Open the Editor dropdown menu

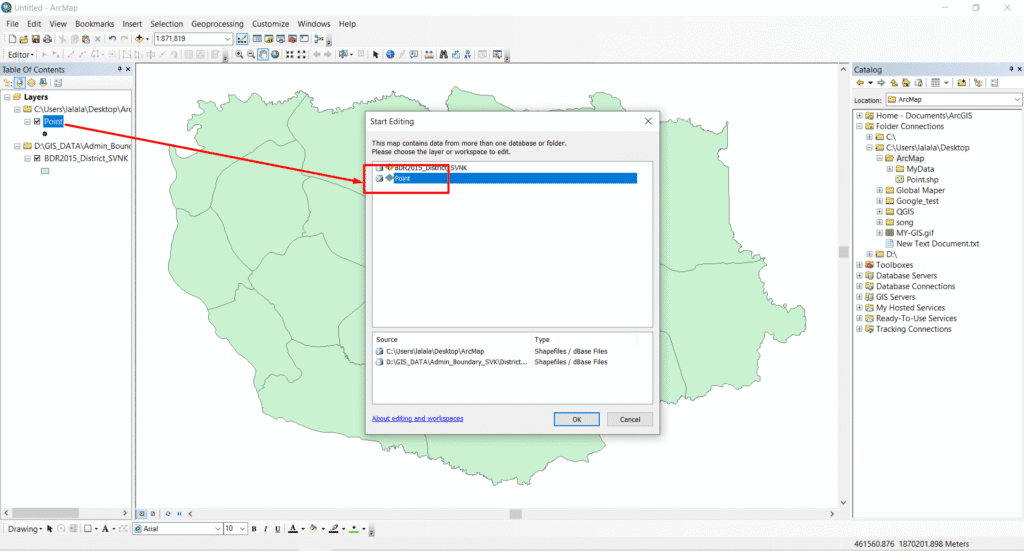point(21,55)
